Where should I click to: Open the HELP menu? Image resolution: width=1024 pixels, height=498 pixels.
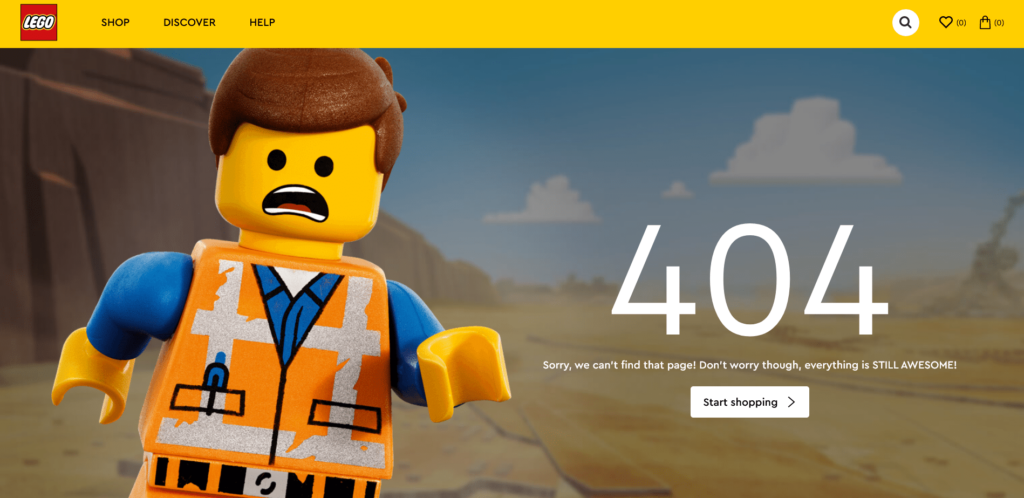click(262, 22)
